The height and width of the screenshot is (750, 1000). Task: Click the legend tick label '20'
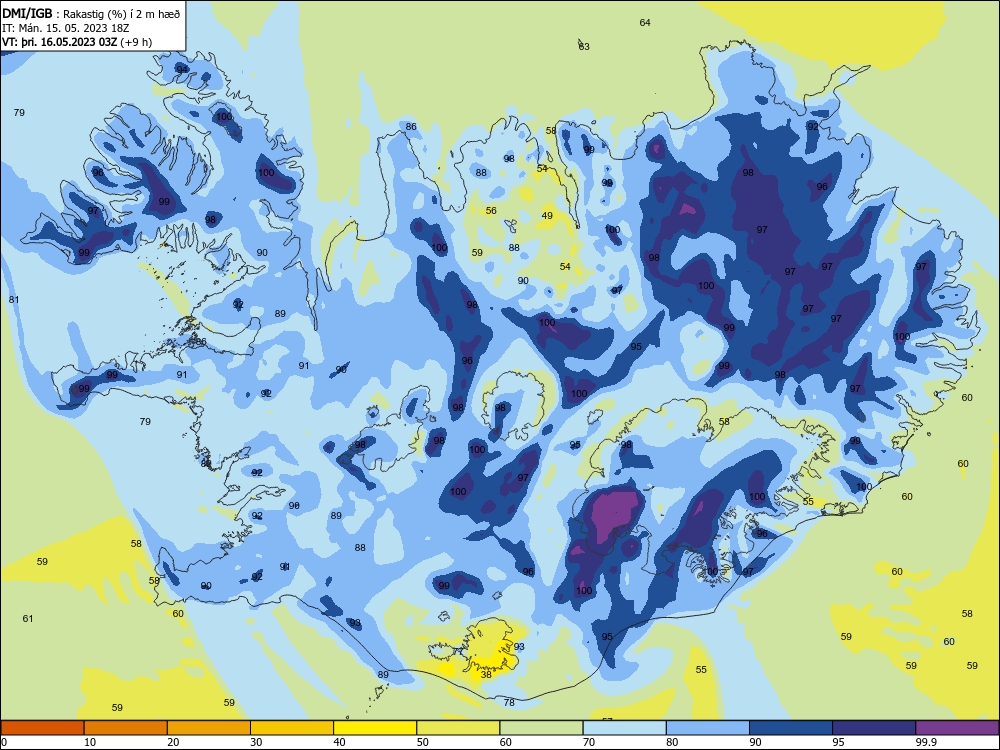click(x=173, y=742)
